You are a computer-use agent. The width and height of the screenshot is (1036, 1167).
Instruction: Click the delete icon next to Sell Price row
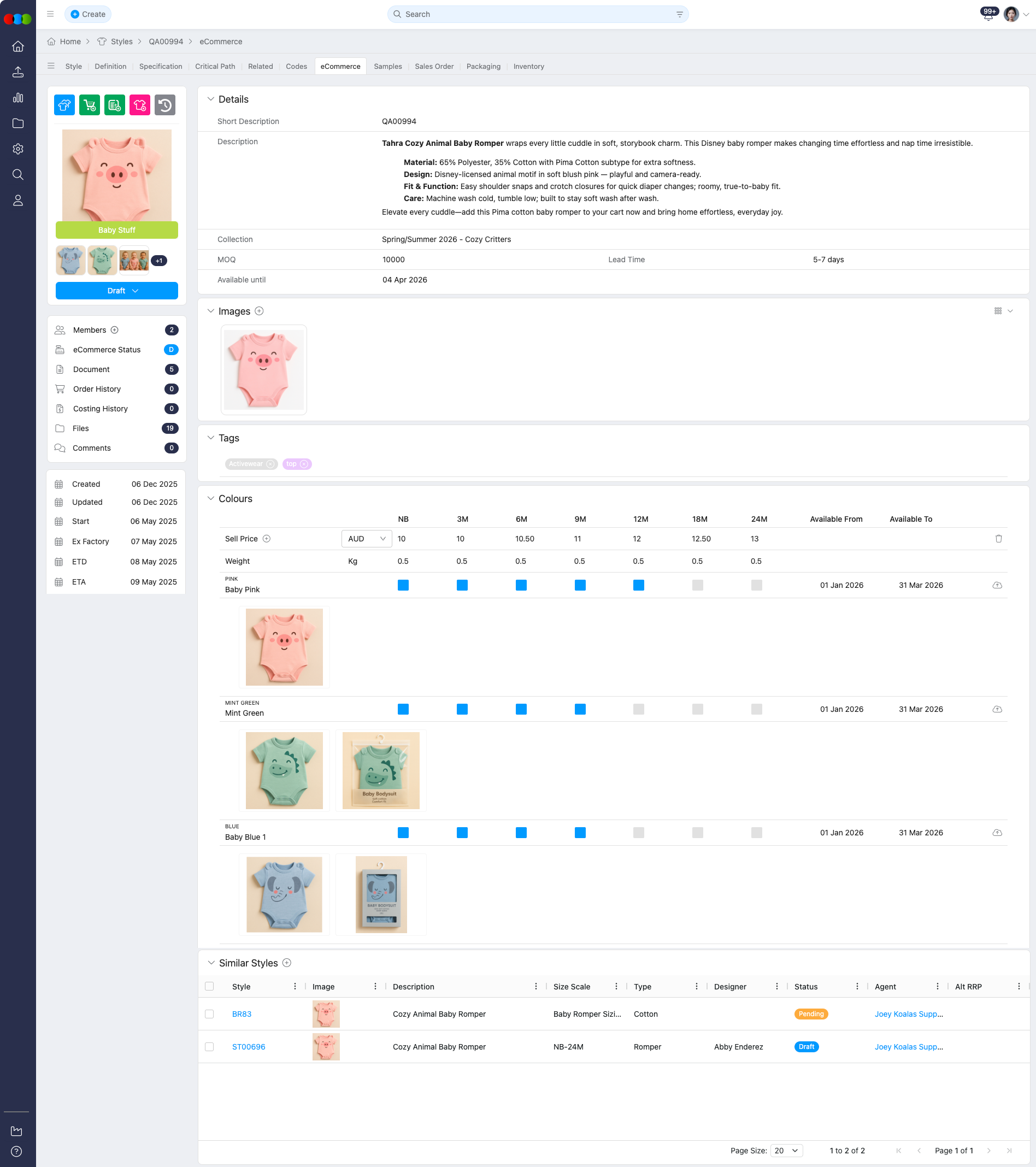[x=998, y=538]
